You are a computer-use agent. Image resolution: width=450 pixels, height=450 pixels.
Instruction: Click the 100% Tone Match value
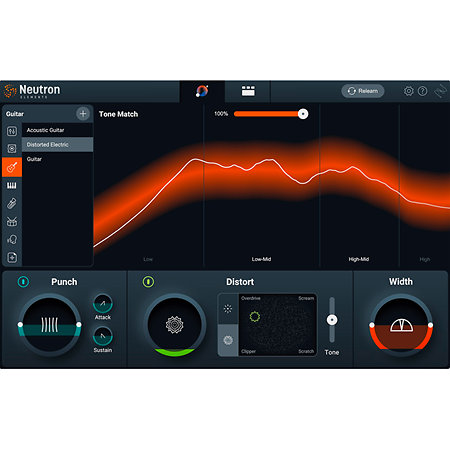[x=221, y=114]
